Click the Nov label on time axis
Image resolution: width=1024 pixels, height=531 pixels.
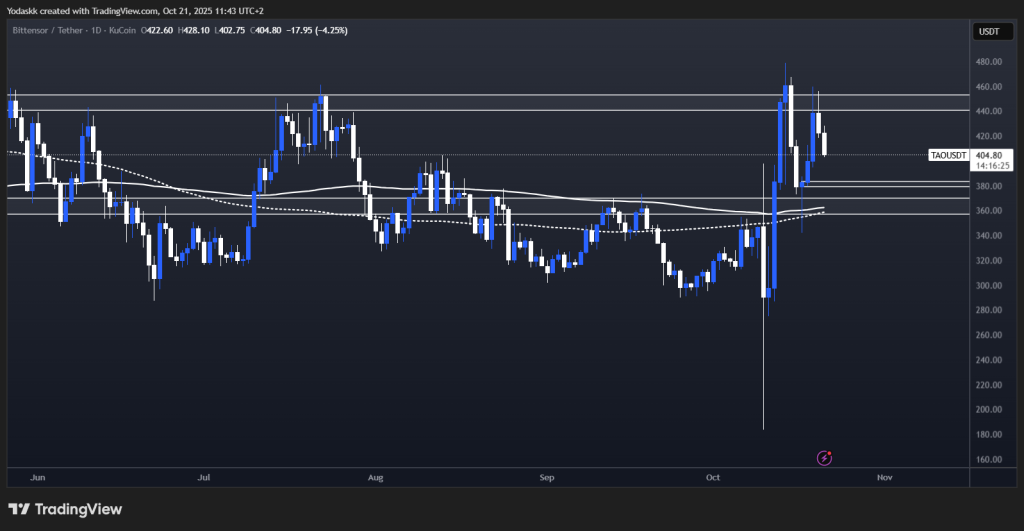pos(884,477)
